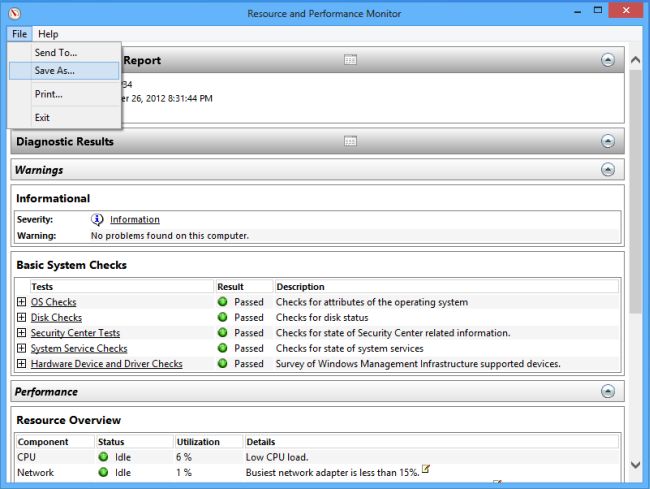
Task: Click the Component column header
Action: tap(55, 442)
